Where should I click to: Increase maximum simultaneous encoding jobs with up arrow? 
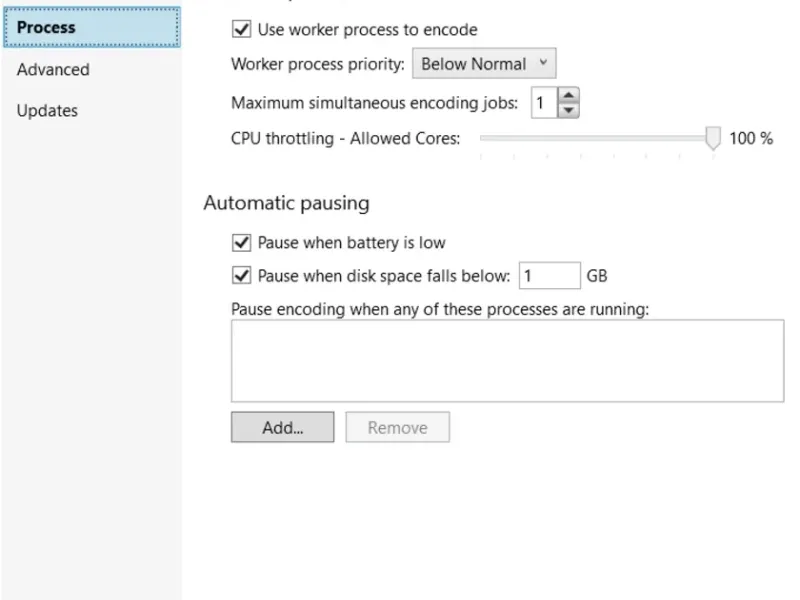click(x=568, y=96)
